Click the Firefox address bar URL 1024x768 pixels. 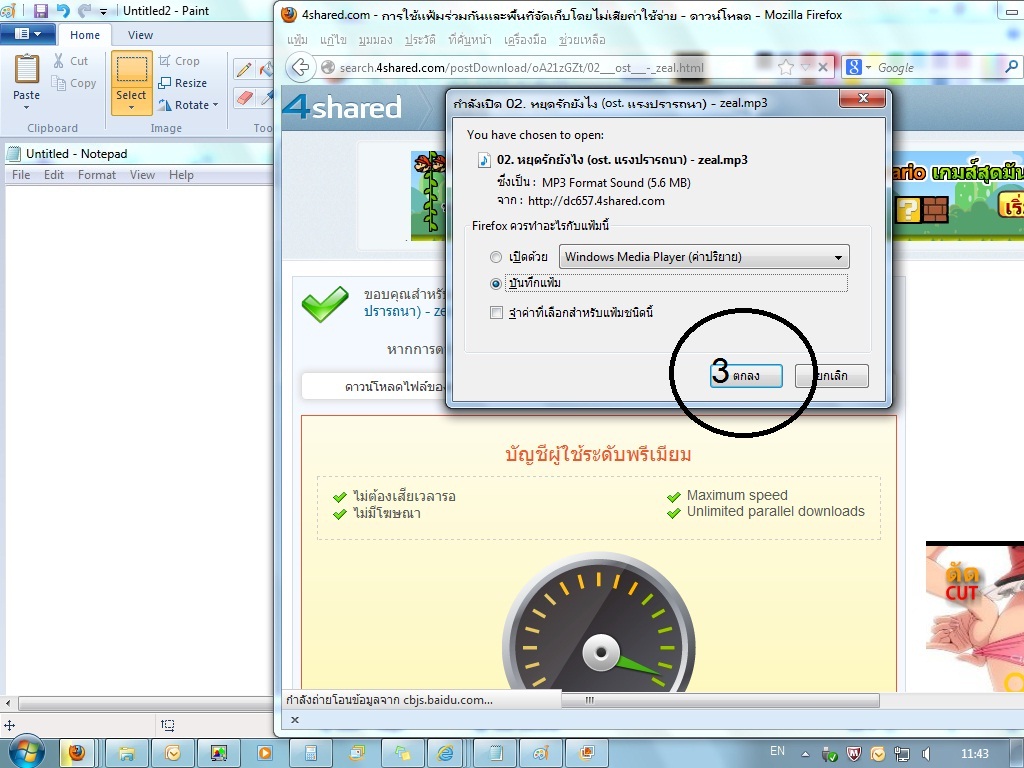[522, 68]
